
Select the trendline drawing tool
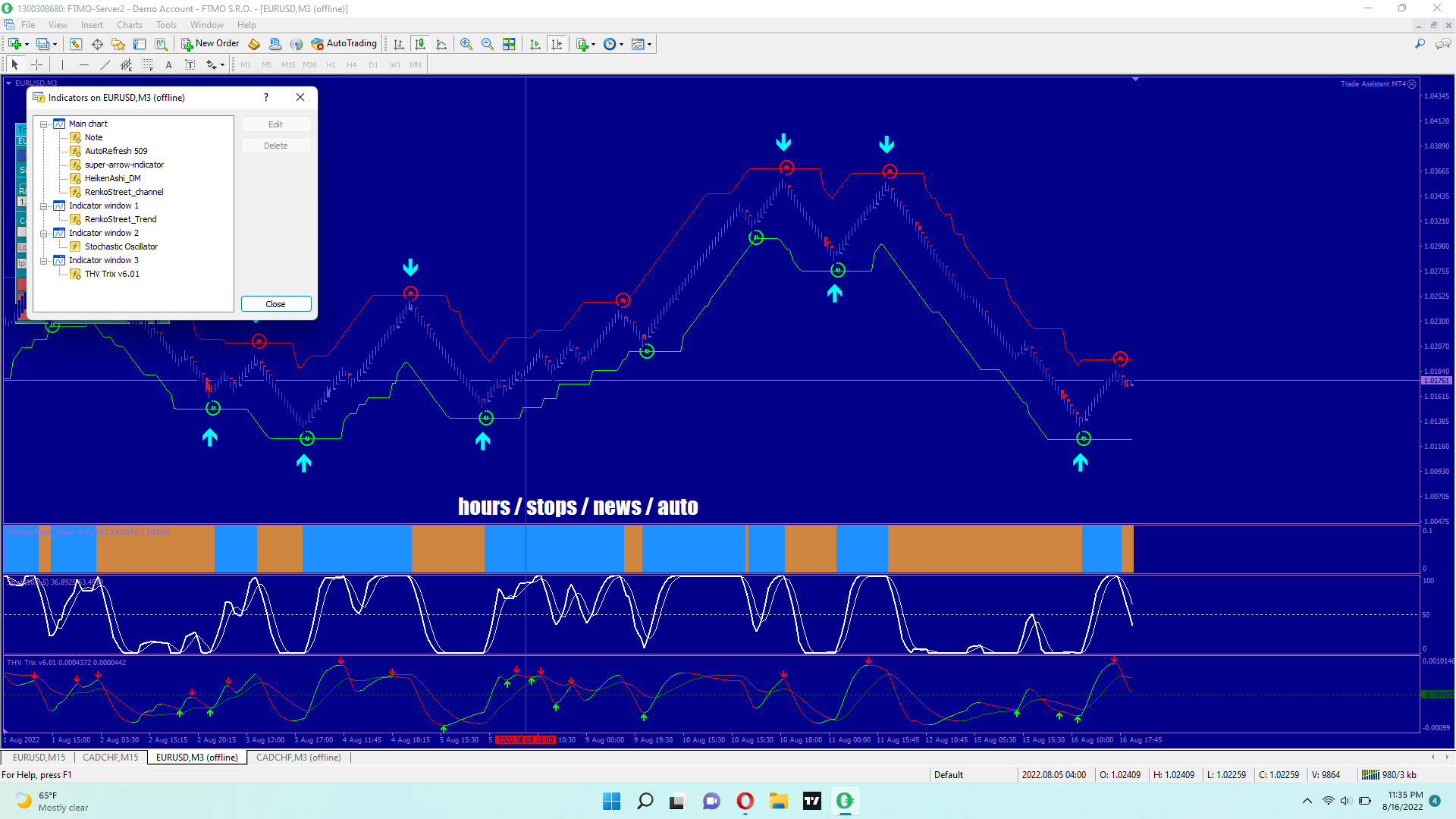[x=105, y=65]
